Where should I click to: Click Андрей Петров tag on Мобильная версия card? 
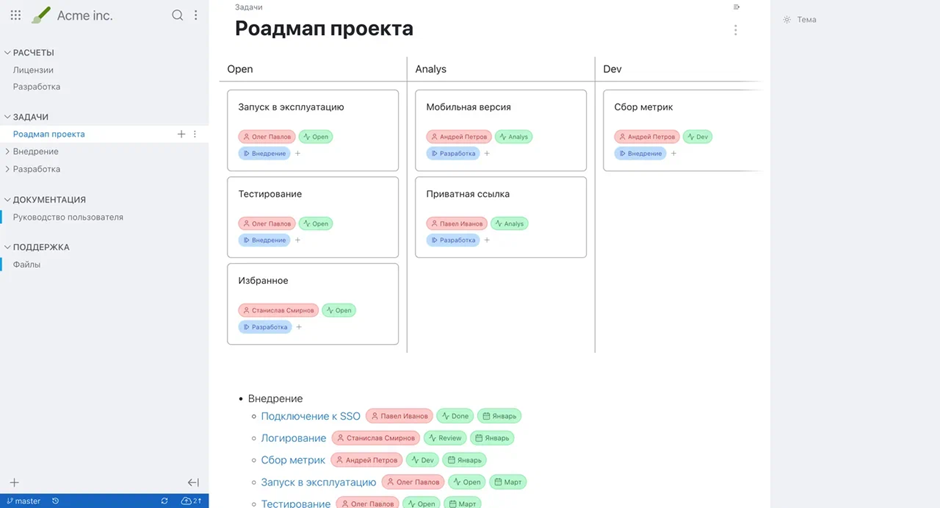pyautogui.click(x=459, y=137)
